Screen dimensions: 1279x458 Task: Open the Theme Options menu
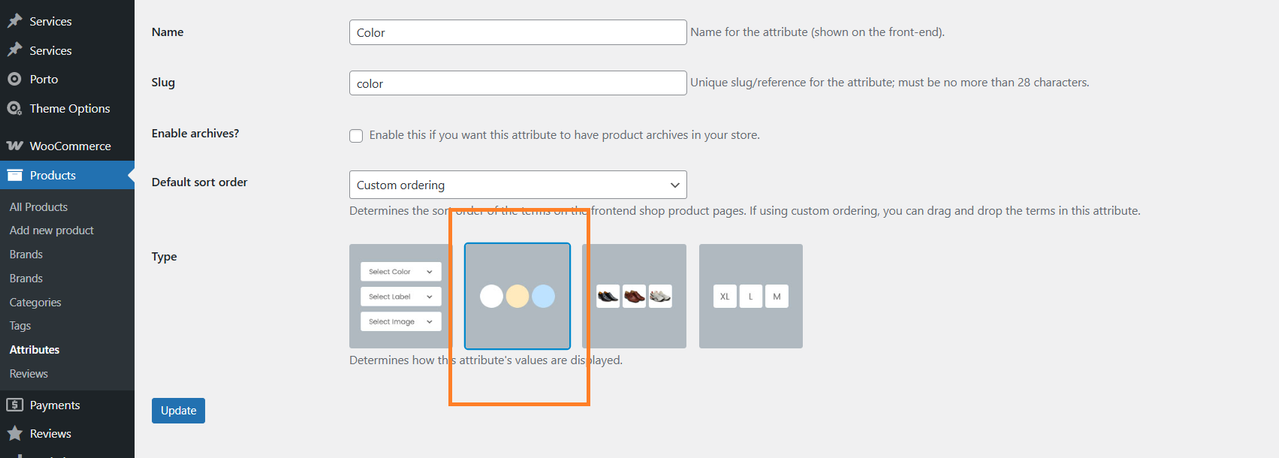[67, 108]
